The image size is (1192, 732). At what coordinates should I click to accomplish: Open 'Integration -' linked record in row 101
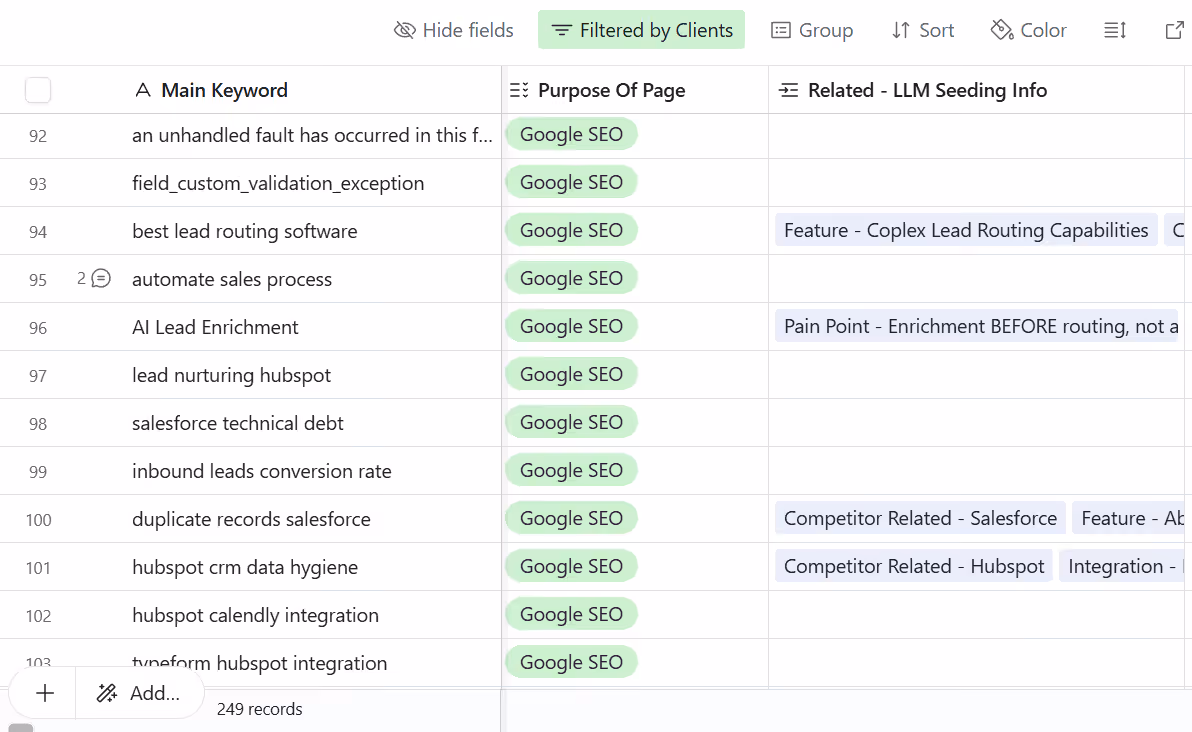pyautogui.click(x=1122, y=566)
